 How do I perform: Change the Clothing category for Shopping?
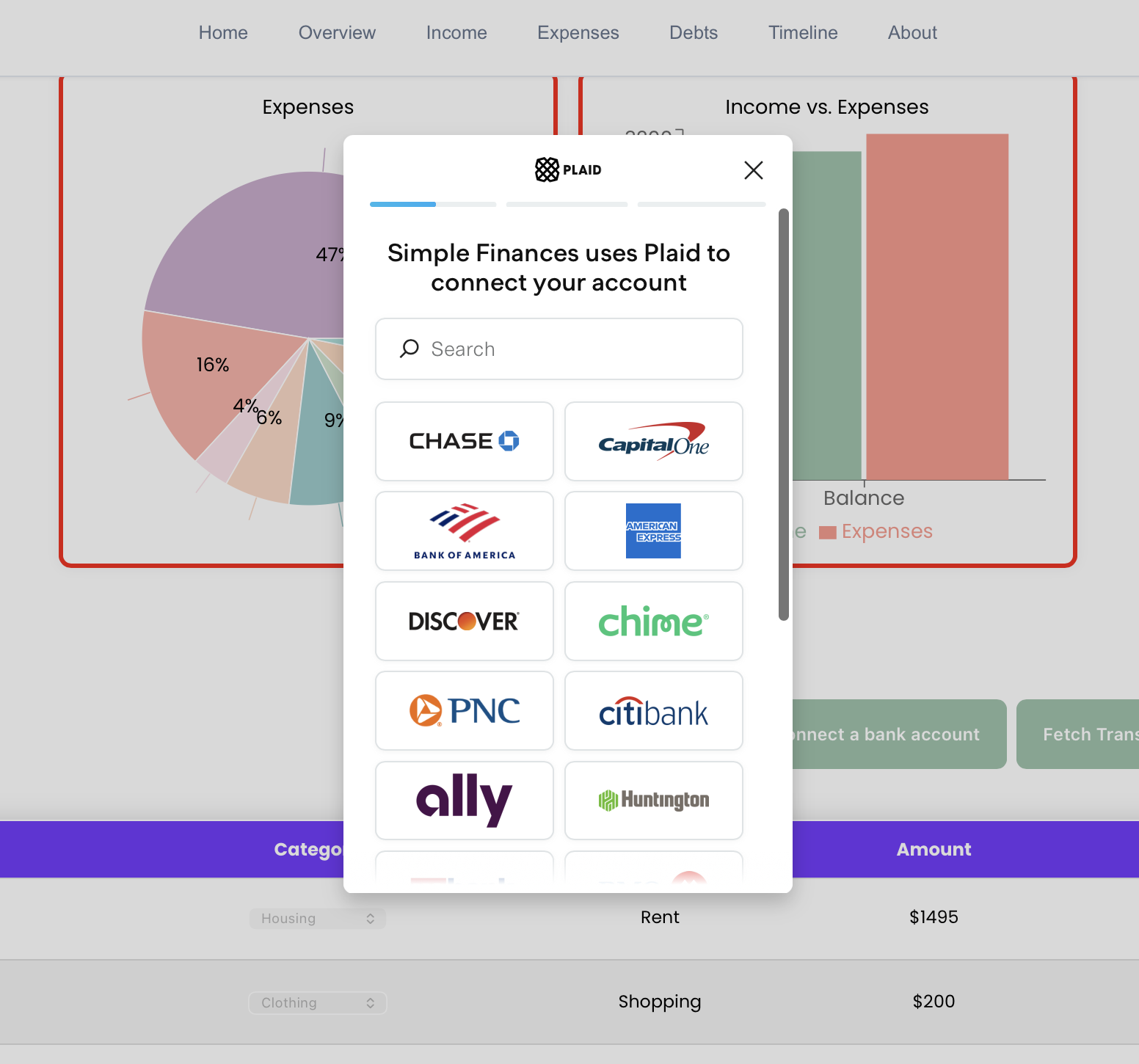pyautogui.click(x=317, y=1002)
